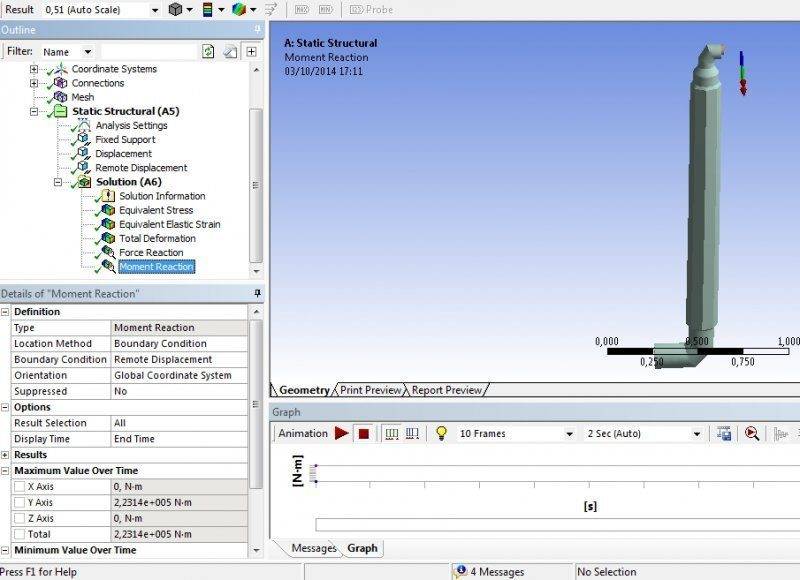Play the result animation

pos(341,434)
